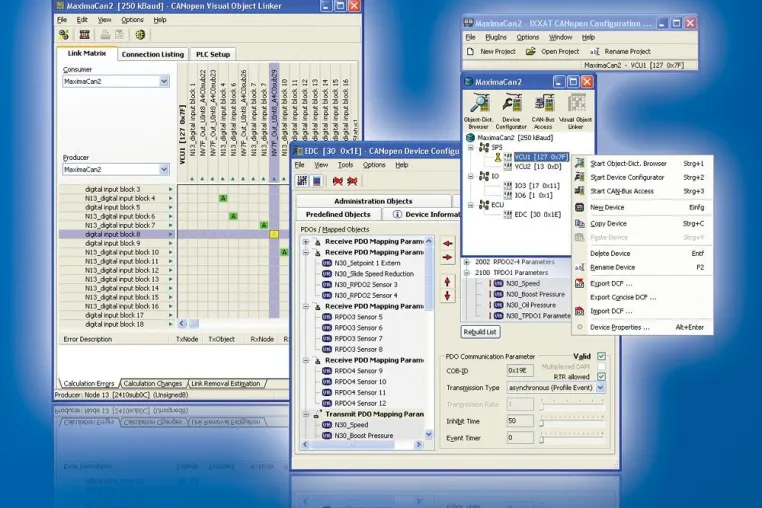Collapse the IO tree node
The width and height of the screenshot is (762, 508).
point(470,176)
